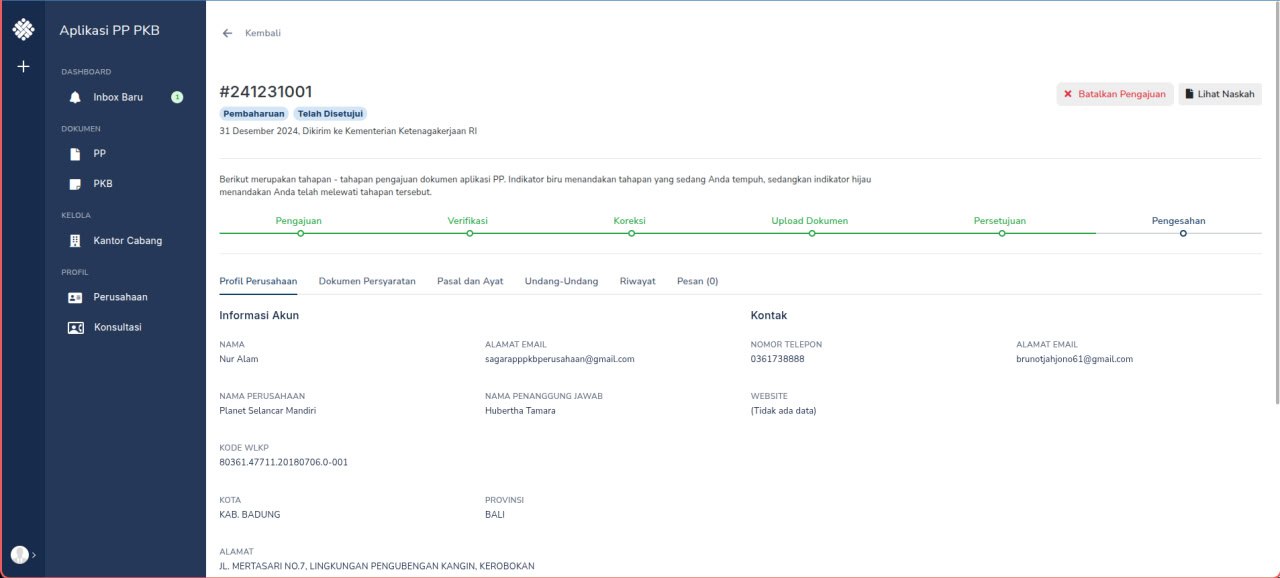Switch to the Dokumen Persyaratan tab
Image resolution: width=1280 pixels, height=578 pixels.
[x=367, y=281]
